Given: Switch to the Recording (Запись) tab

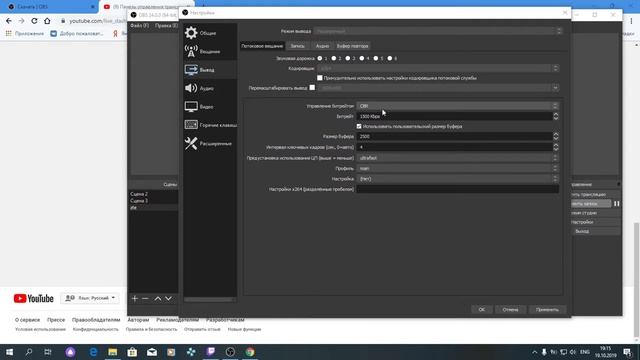Looking at the screenshot, I should pyautogui.click(x=298, y=46).
